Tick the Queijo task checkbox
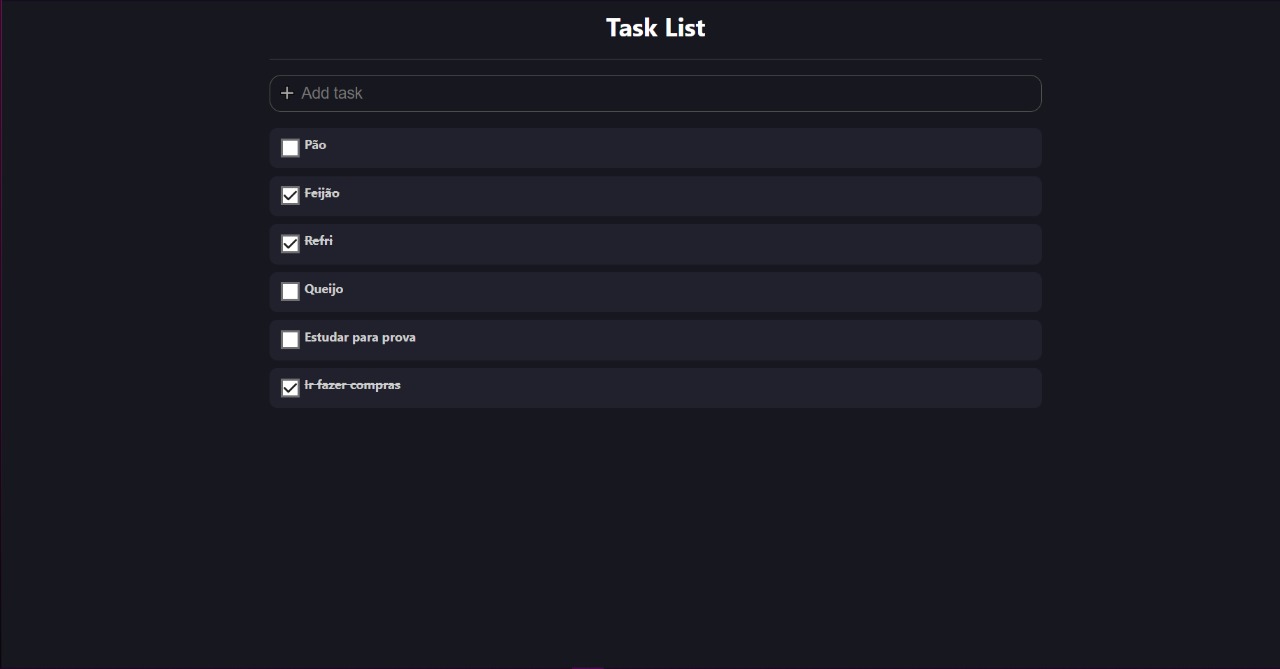Viewport: 1280px width, 669px height. tap(290, 292)
